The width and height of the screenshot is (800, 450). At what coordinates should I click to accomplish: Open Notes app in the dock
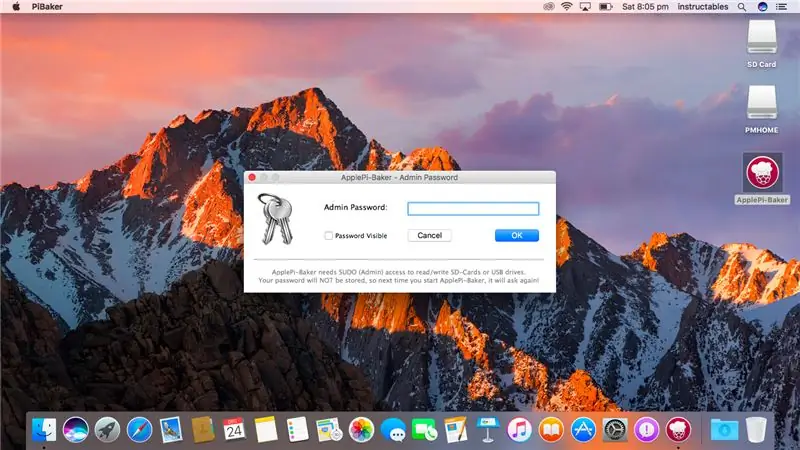click(x=266, y=430)
